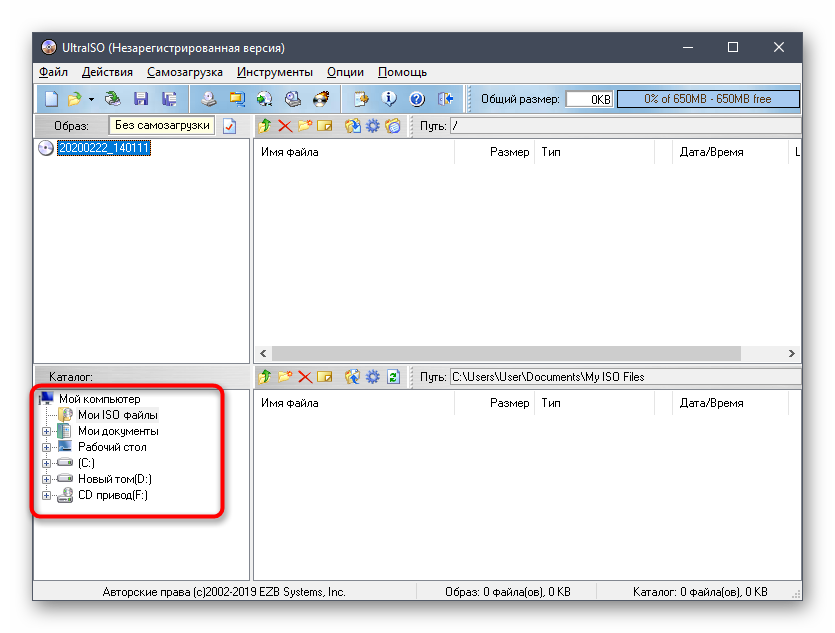
Task: Select Мои ISO файлы folder in catalog tree
Action: pos(117,415)
